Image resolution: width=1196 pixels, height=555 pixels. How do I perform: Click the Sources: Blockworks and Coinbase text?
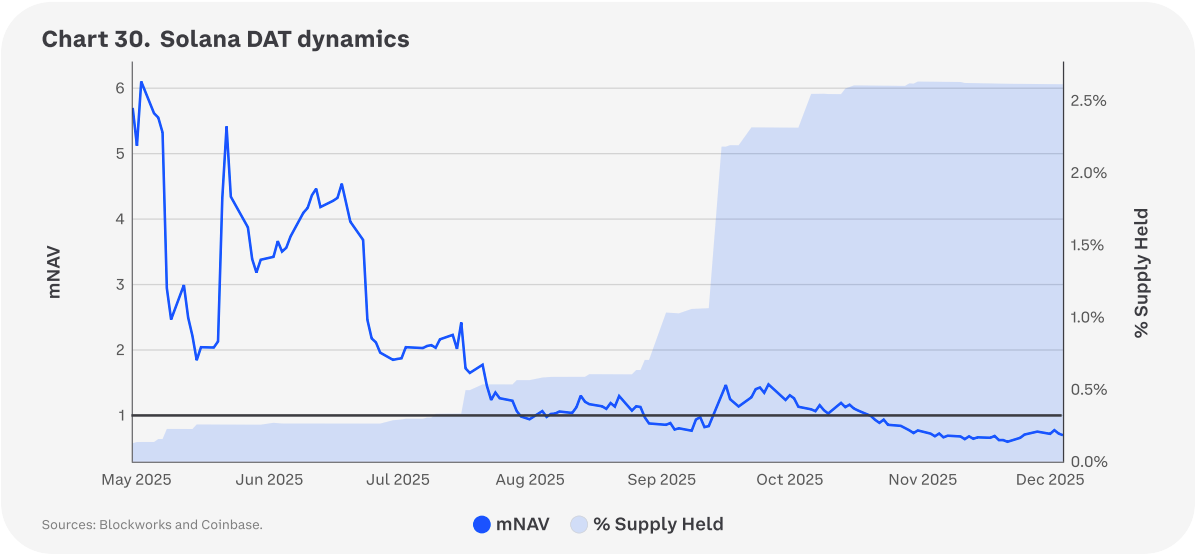[x=152, y=525]
